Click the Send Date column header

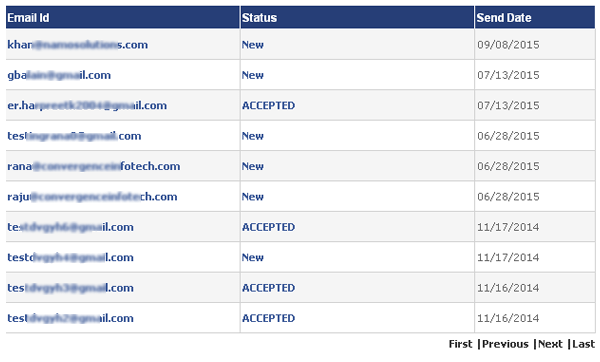[x=504, y=18]
